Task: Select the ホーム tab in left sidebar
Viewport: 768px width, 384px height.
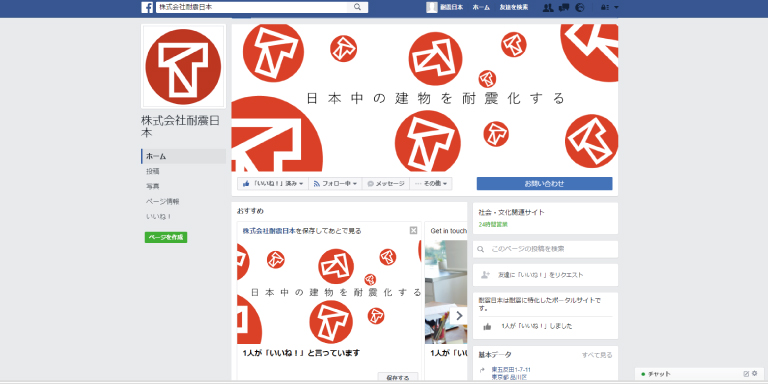Action: pos(184,156)
